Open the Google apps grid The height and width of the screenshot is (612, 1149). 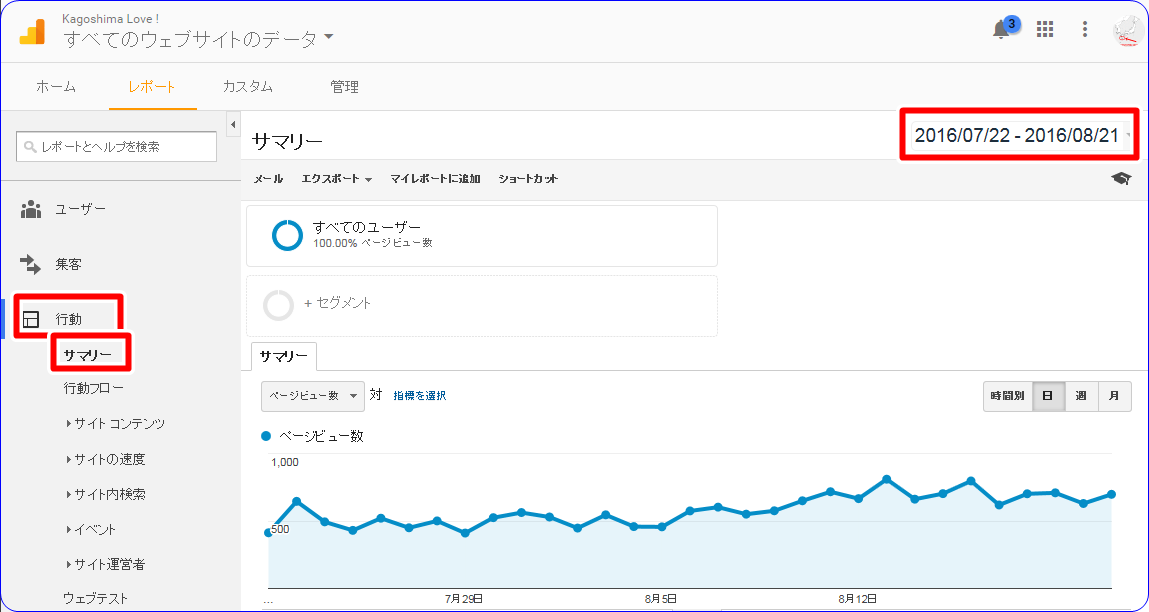1045,29
